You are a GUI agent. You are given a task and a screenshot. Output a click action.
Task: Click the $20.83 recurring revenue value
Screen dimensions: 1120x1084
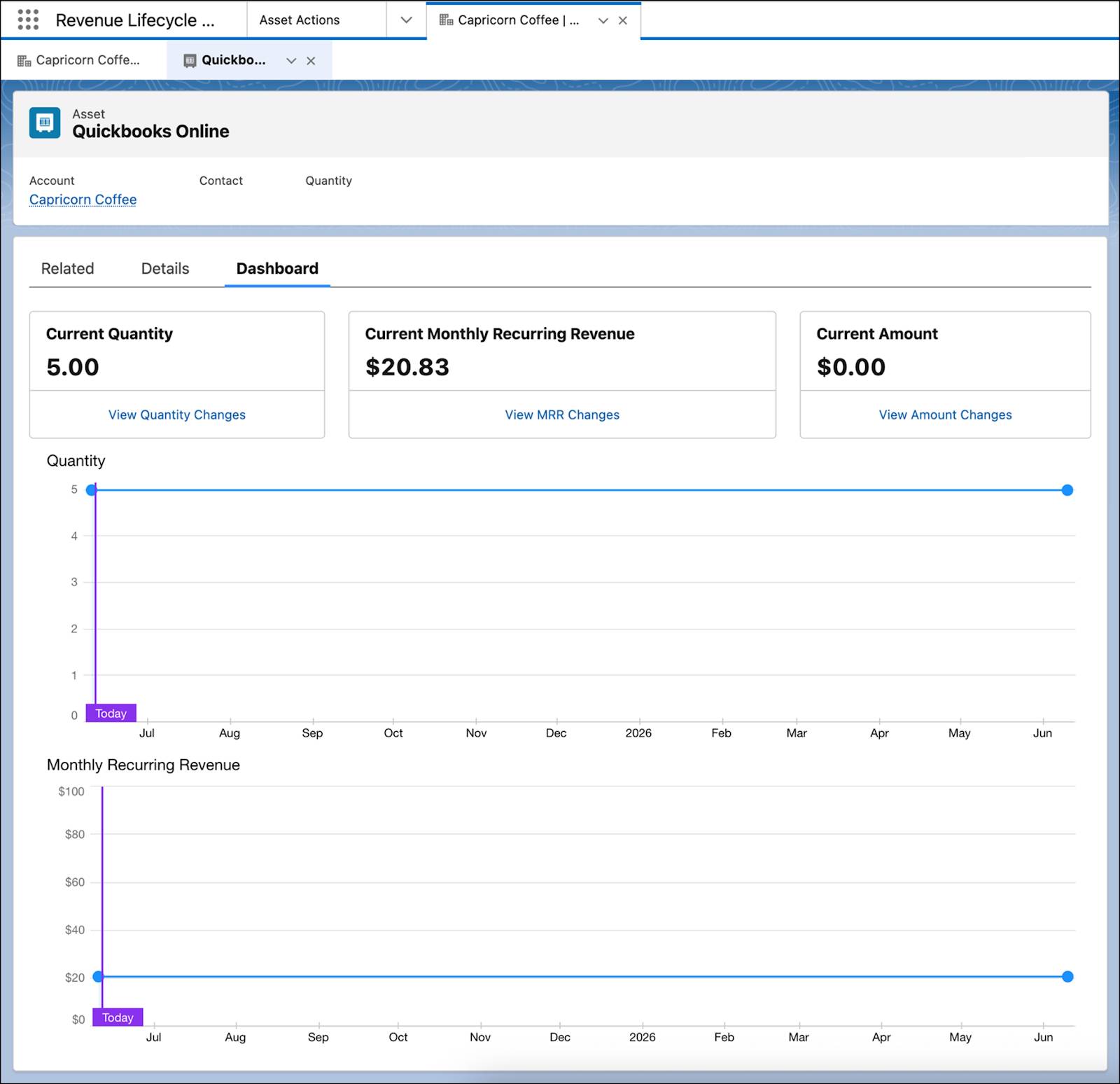[407, 367]
